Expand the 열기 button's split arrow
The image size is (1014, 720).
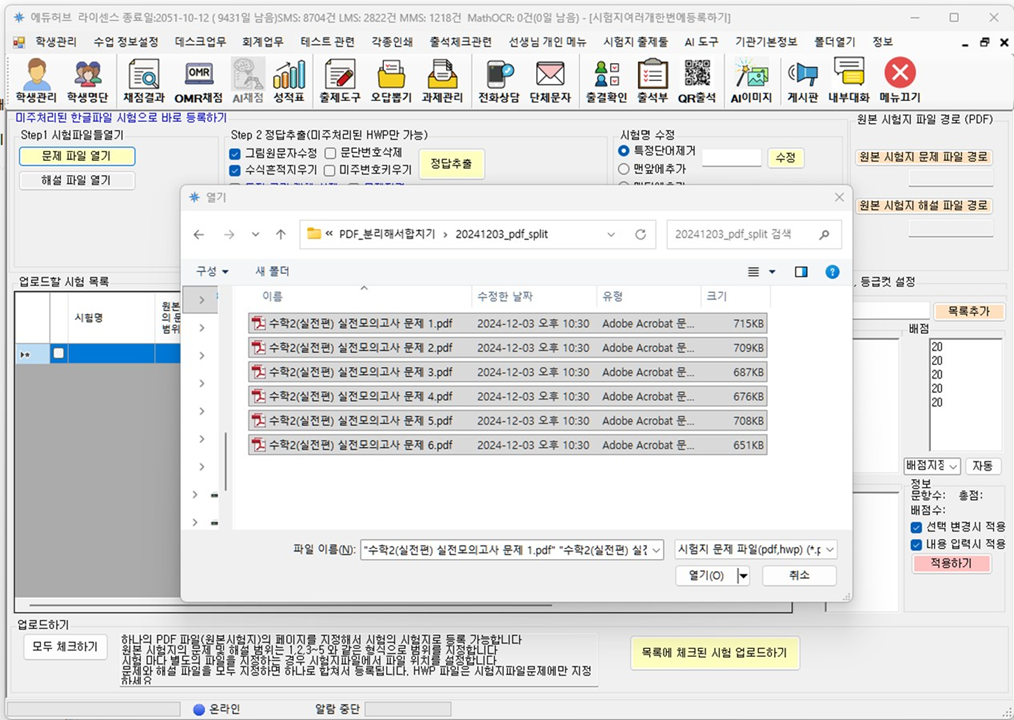click(x=742, y=575)
